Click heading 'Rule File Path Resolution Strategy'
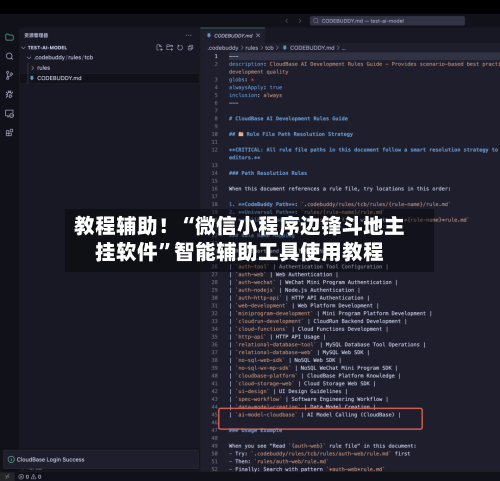The width and height of the screenshot is (500, 481). 291,134
